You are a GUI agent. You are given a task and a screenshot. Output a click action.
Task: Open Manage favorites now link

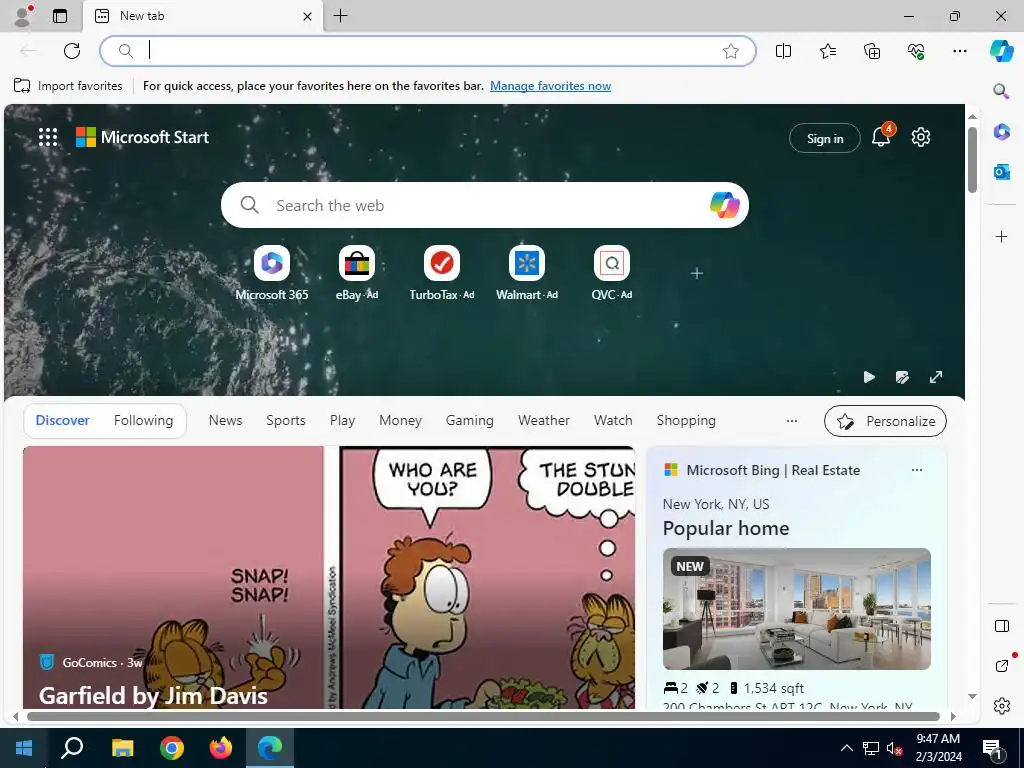click(x=551, y=86)
